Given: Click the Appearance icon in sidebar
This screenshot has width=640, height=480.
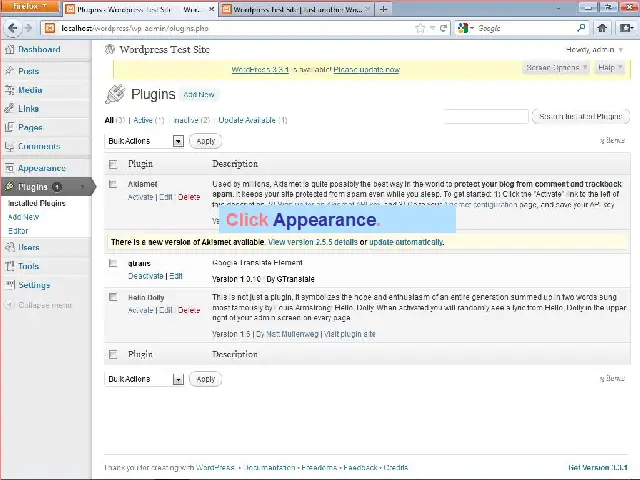Looking at the screenshot, I should click(10, 168).
